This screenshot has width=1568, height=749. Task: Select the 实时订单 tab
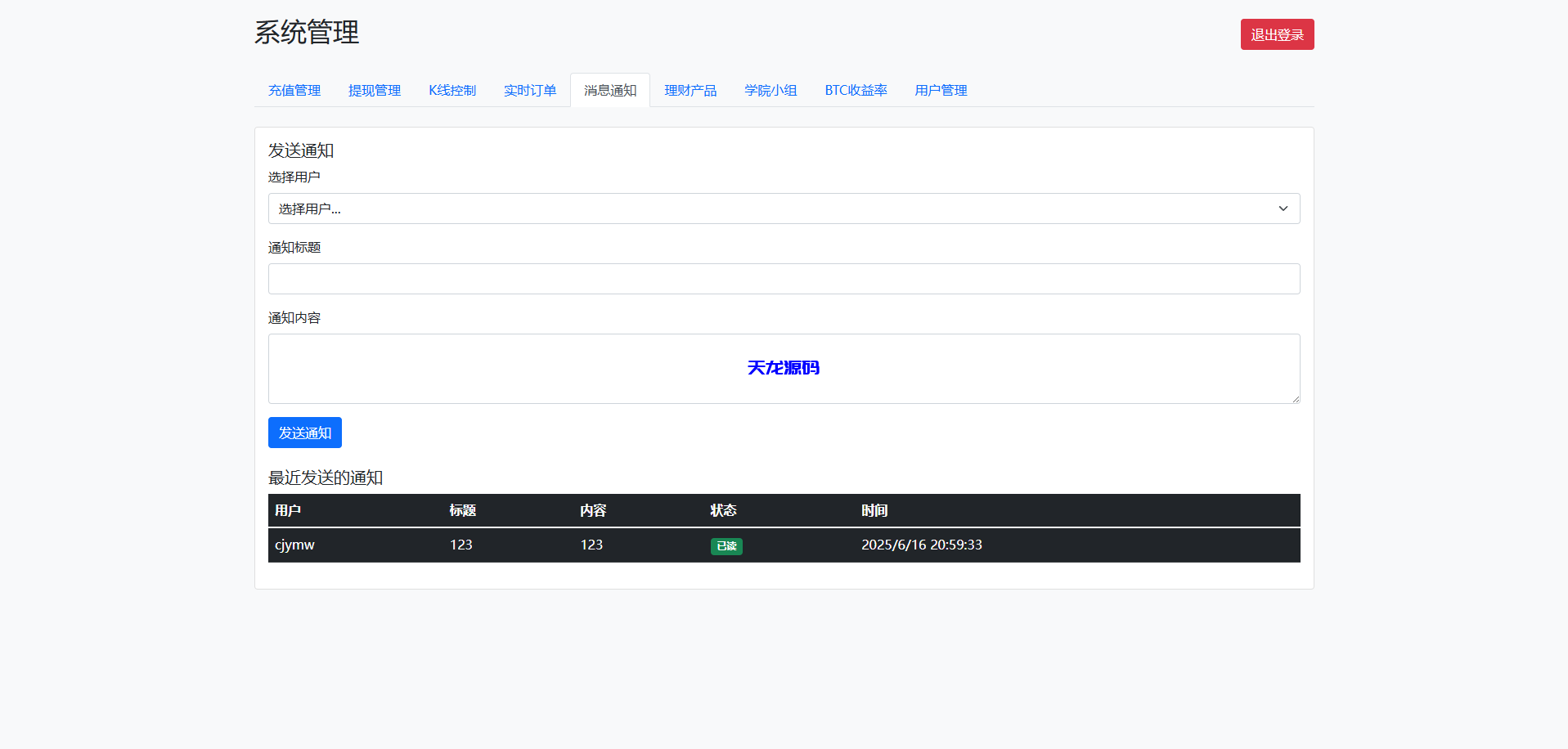[530, 91]
